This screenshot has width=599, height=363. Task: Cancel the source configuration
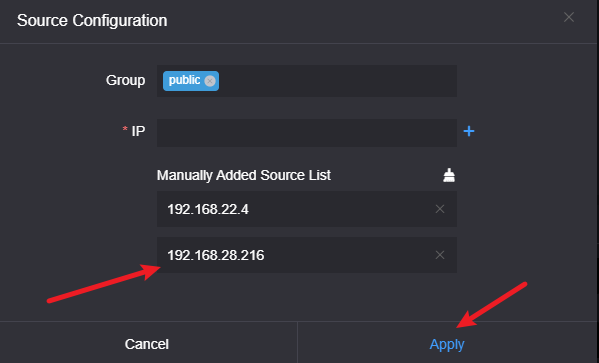coord(147,344)
